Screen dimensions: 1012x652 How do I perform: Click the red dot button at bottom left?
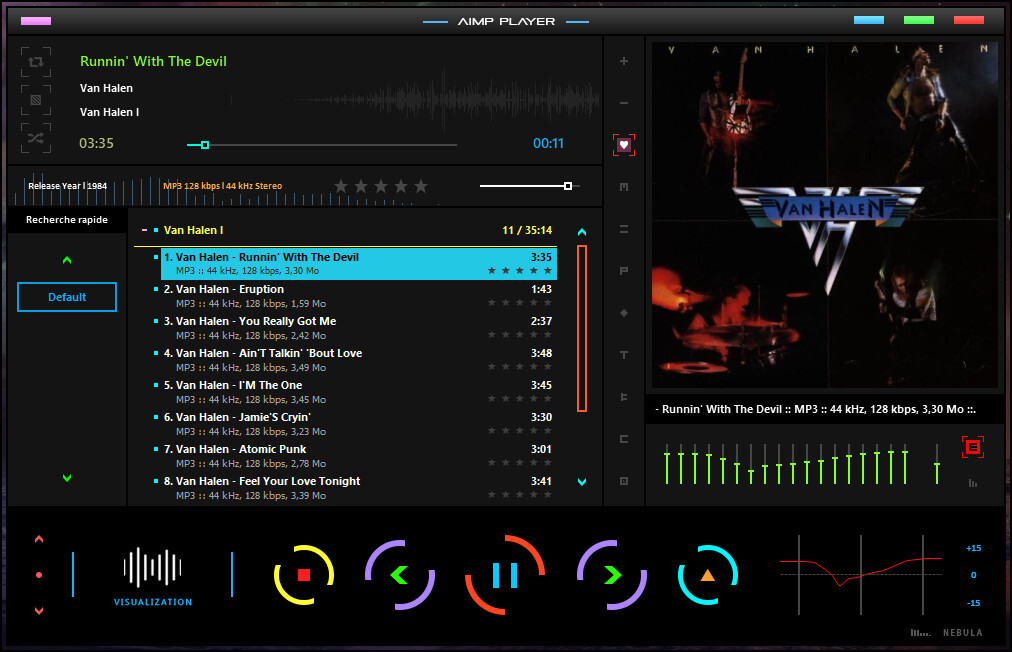[x=39, y=575]
